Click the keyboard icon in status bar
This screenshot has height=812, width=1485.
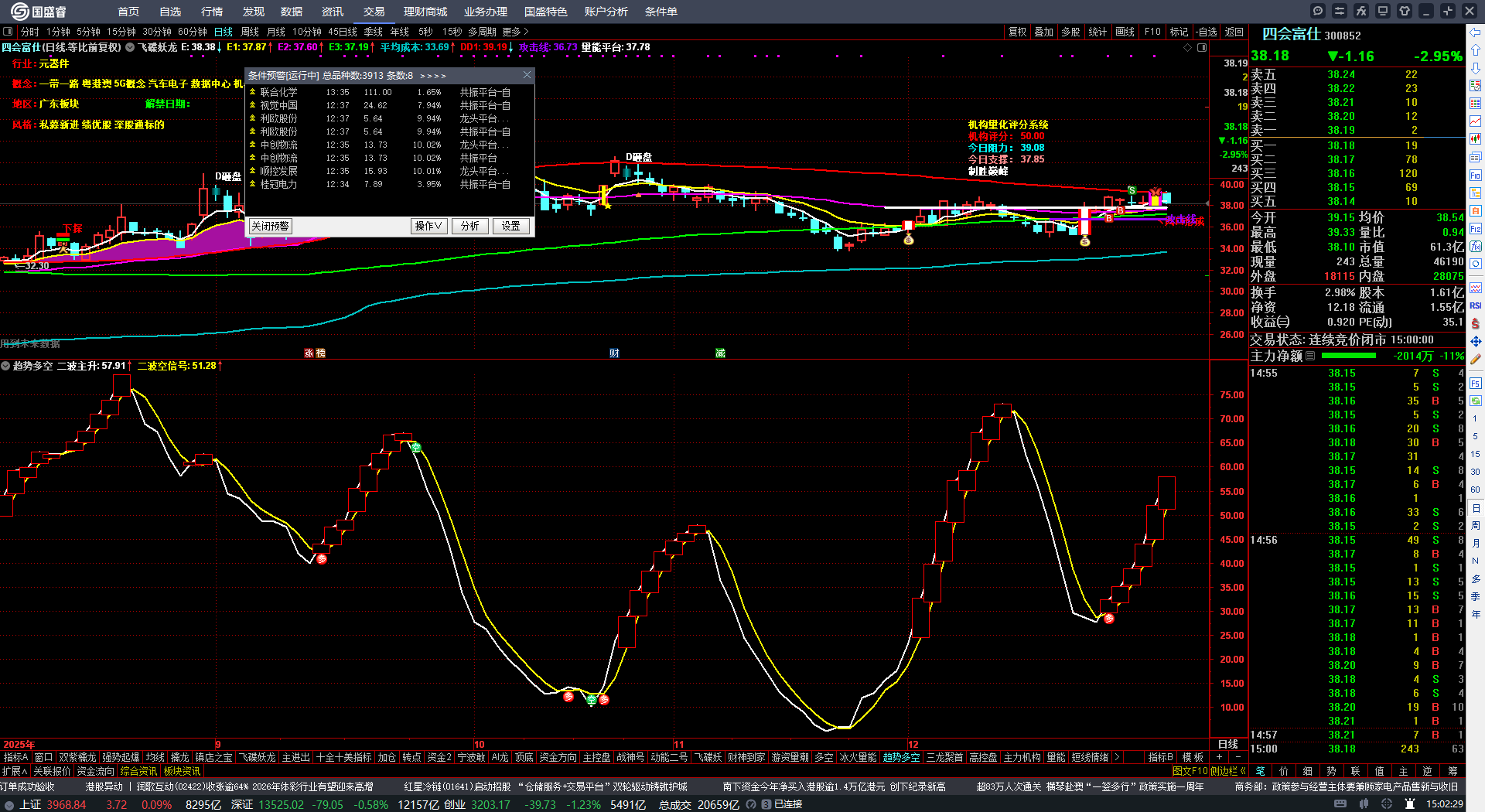[x=1340, y=804]
